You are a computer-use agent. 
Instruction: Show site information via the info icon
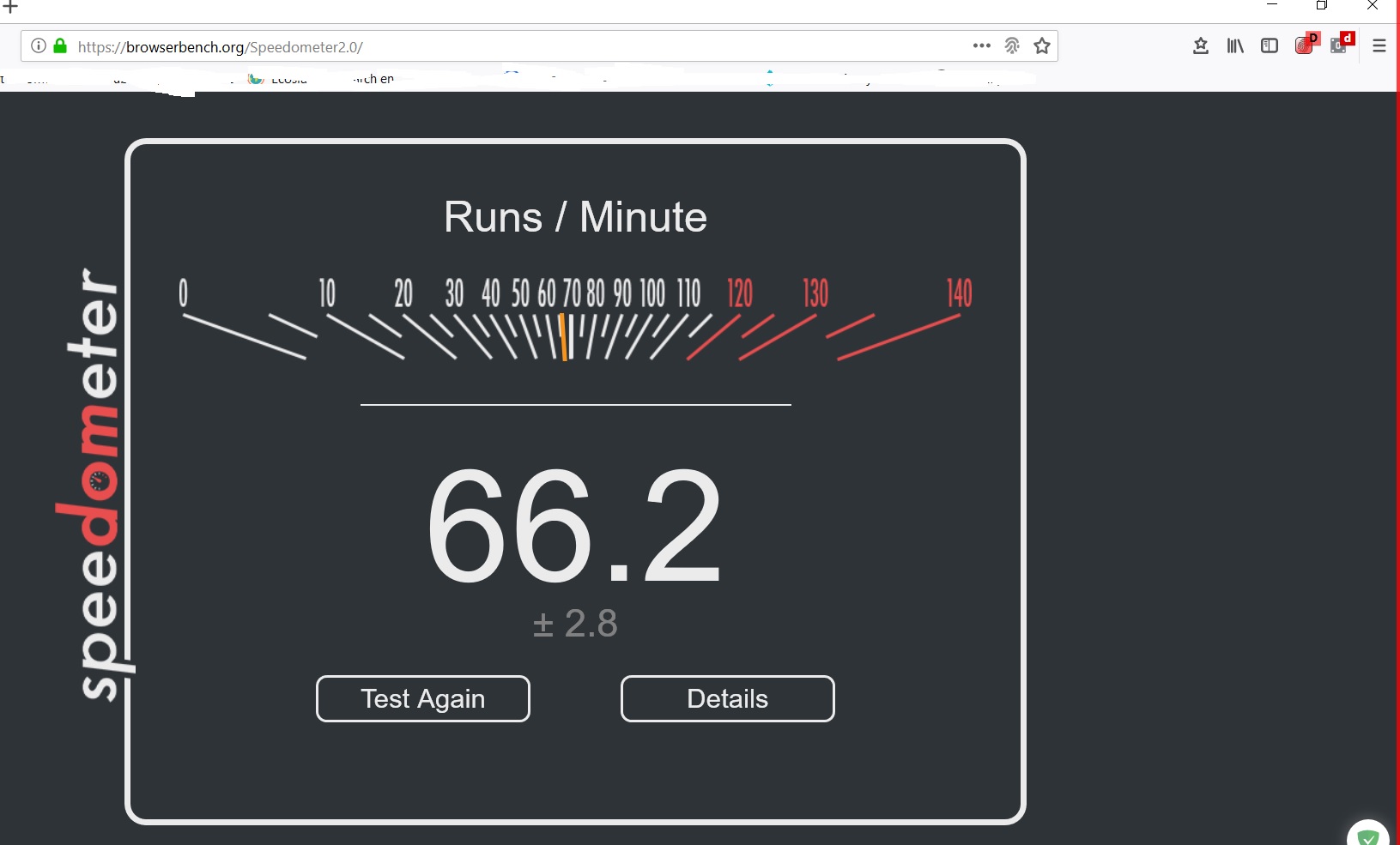[x=39, y=45]
